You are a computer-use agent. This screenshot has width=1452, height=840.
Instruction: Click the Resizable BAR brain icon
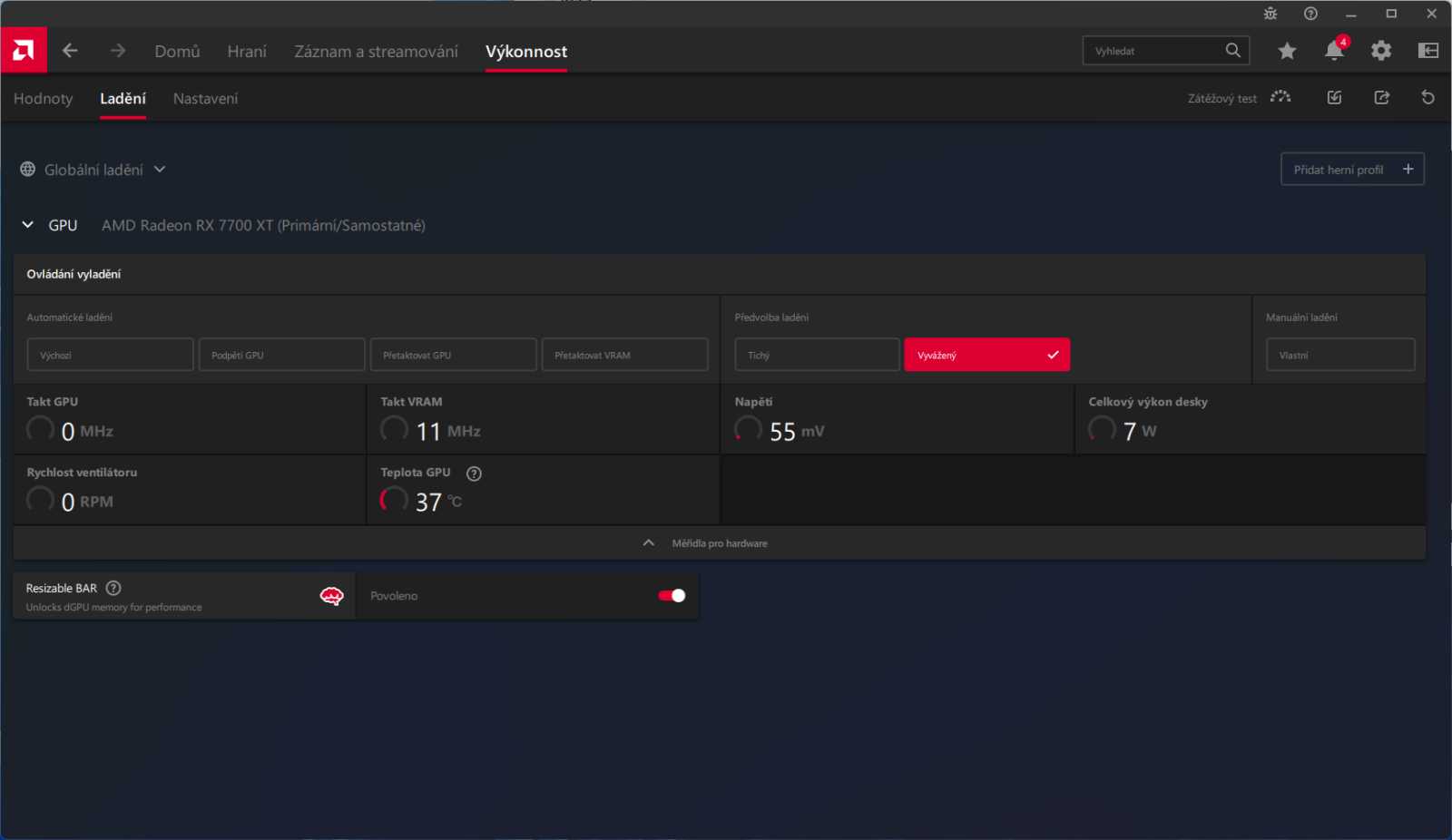click(x=331, y=596)
